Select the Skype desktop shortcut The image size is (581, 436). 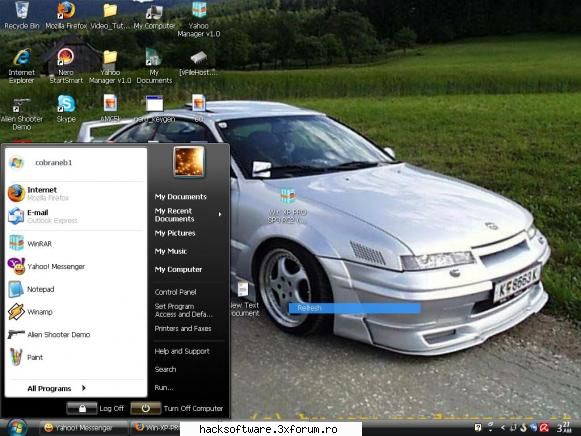coord(66,108)
